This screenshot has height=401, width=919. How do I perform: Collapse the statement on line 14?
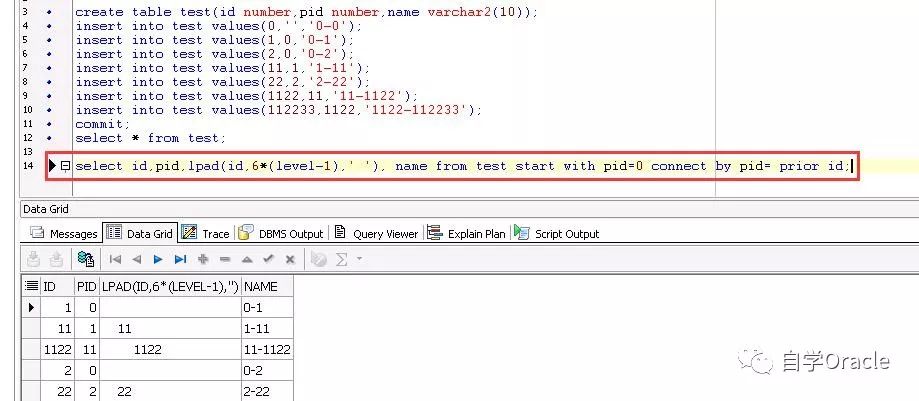(x=66, y=166)
